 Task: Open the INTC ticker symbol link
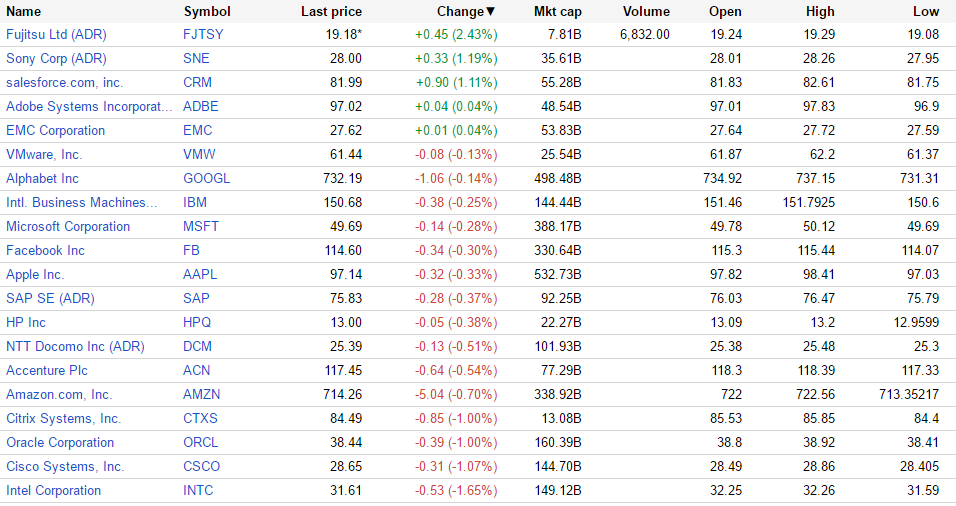198,490
